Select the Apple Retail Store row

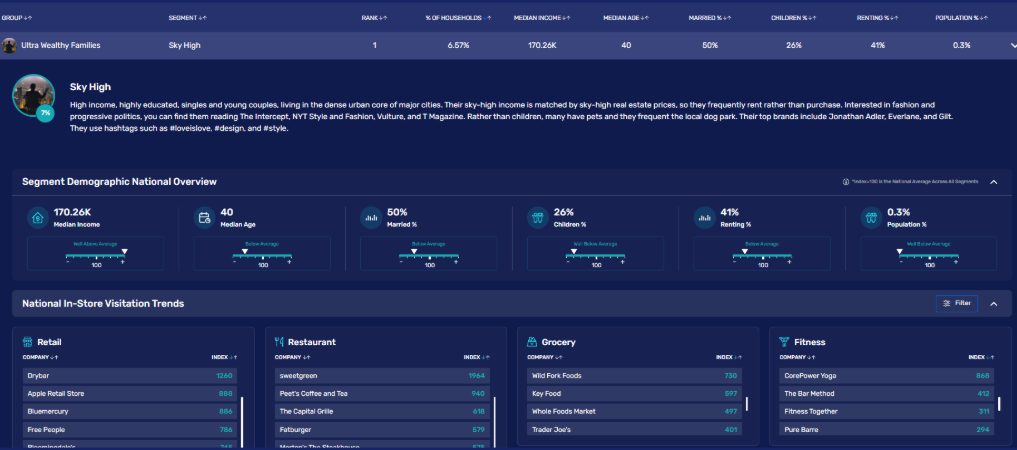(x=130, y=394)
